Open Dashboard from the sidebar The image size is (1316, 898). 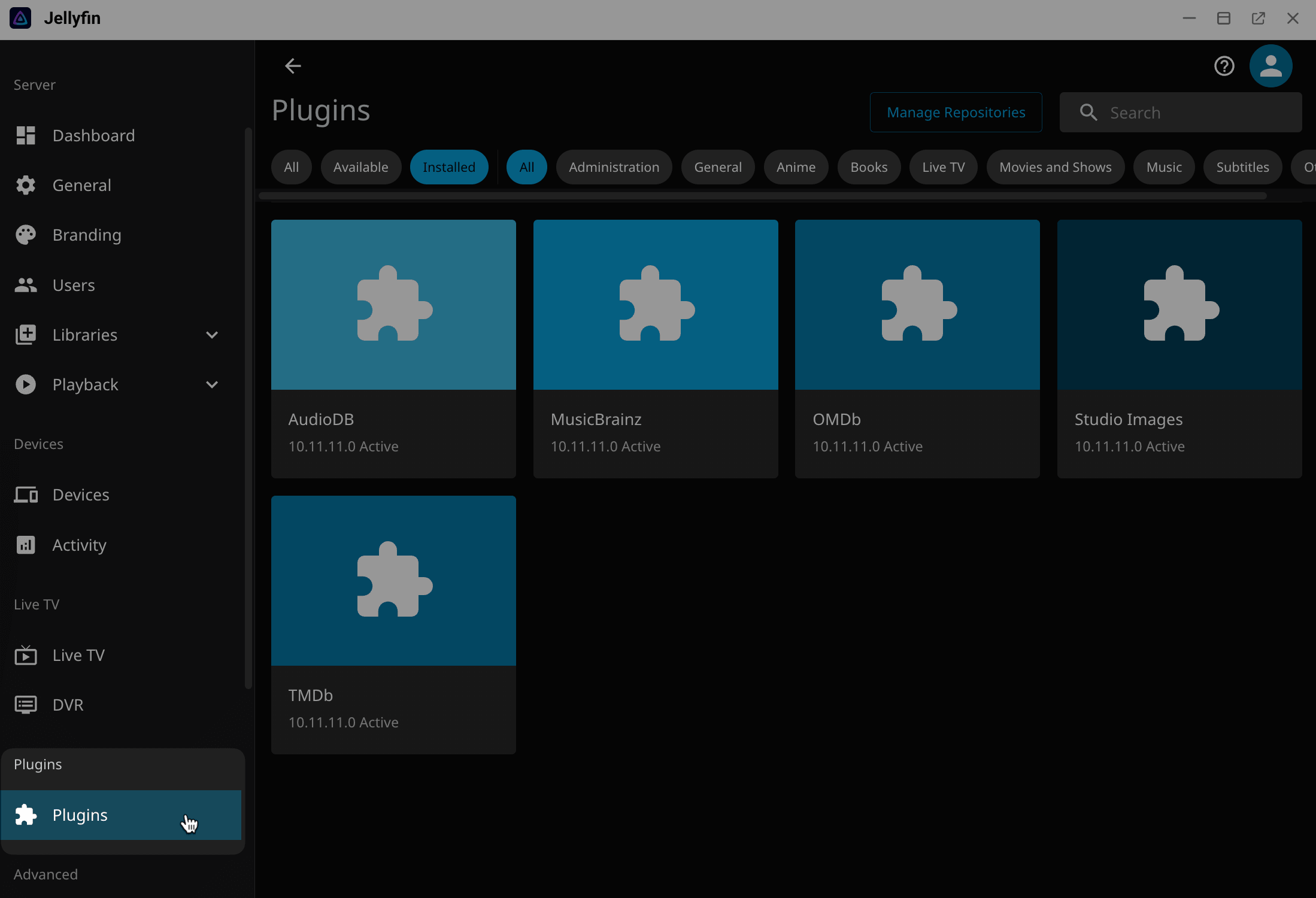[x=120, y=135]
